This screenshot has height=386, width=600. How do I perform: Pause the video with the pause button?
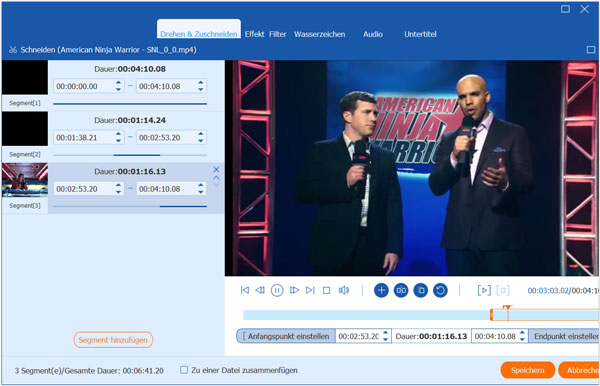pyautogui.click(x=277, y=290)
